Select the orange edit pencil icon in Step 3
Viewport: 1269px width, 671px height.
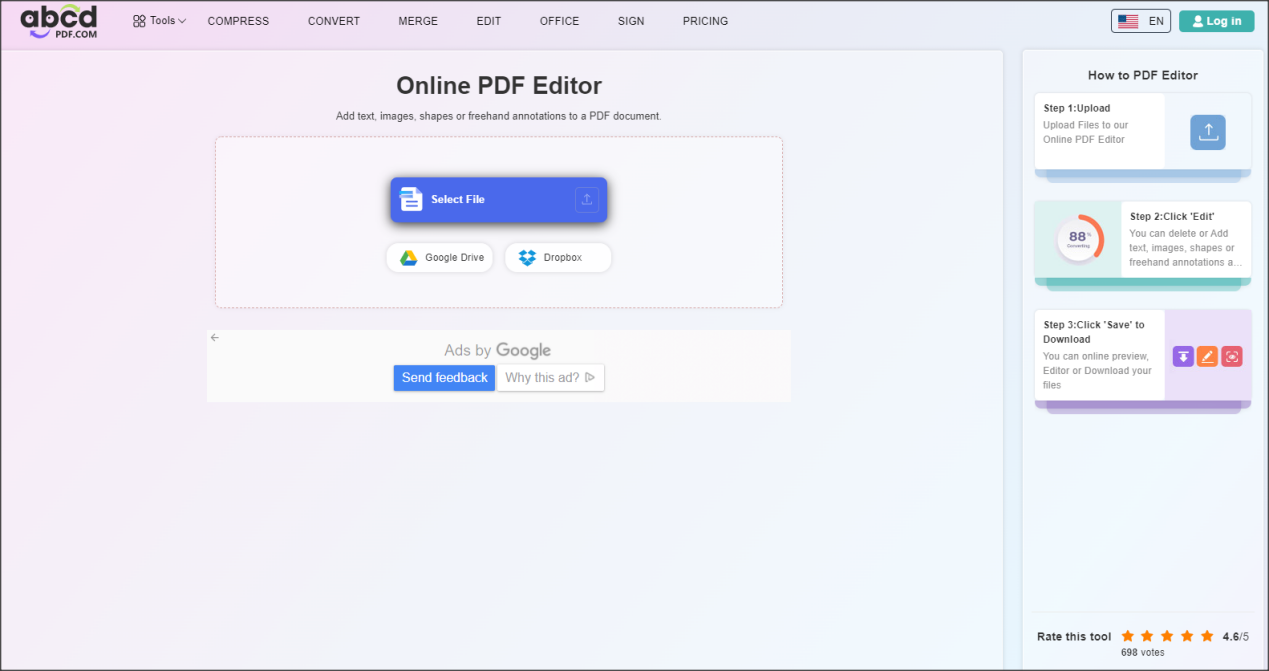1207,356
